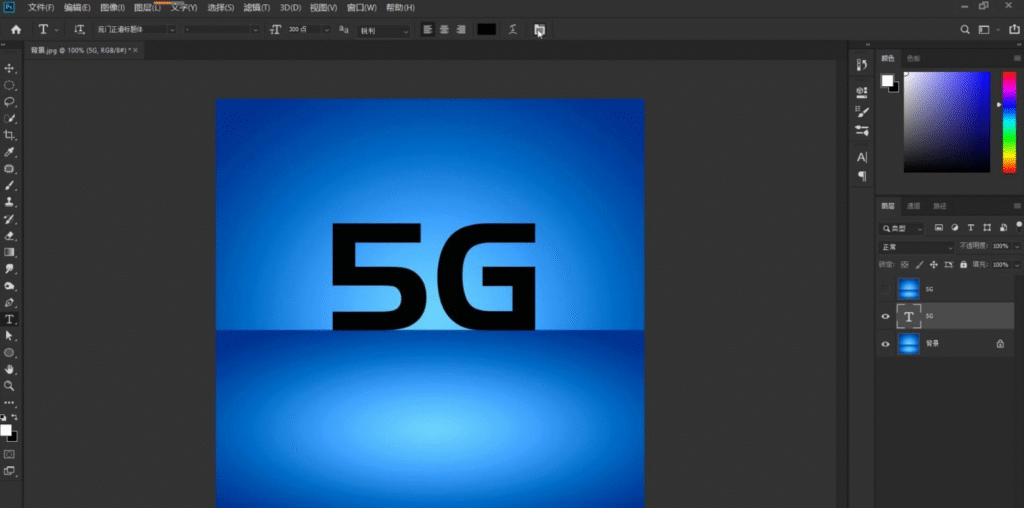Open the Paragraph panel icon

[862, 176]
